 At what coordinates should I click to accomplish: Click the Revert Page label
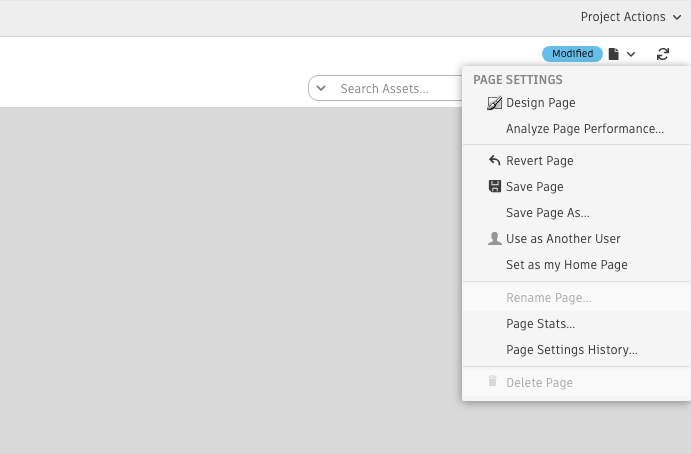pos(540,160)
